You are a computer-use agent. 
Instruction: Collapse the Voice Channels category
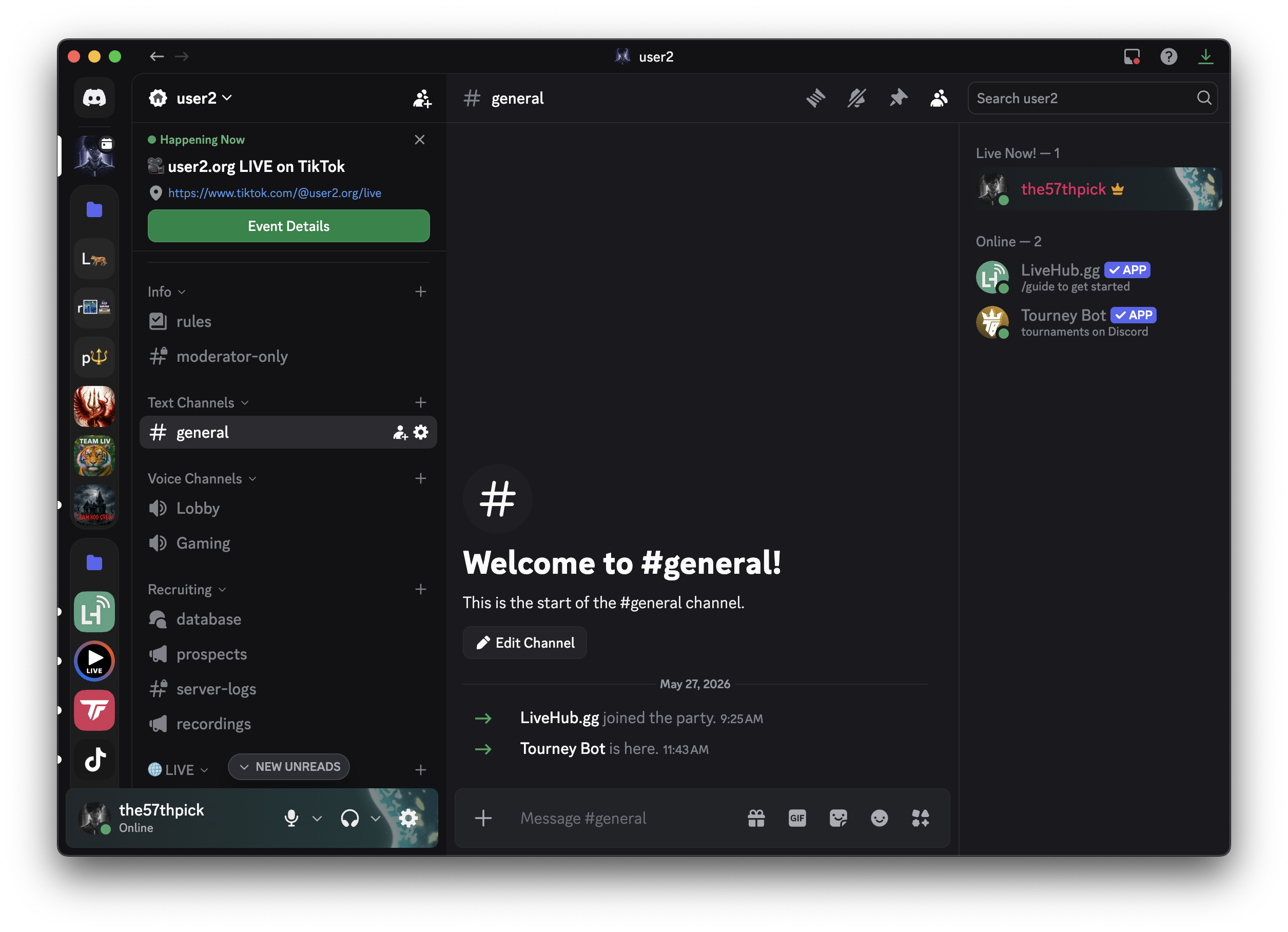tap(202, 478)
